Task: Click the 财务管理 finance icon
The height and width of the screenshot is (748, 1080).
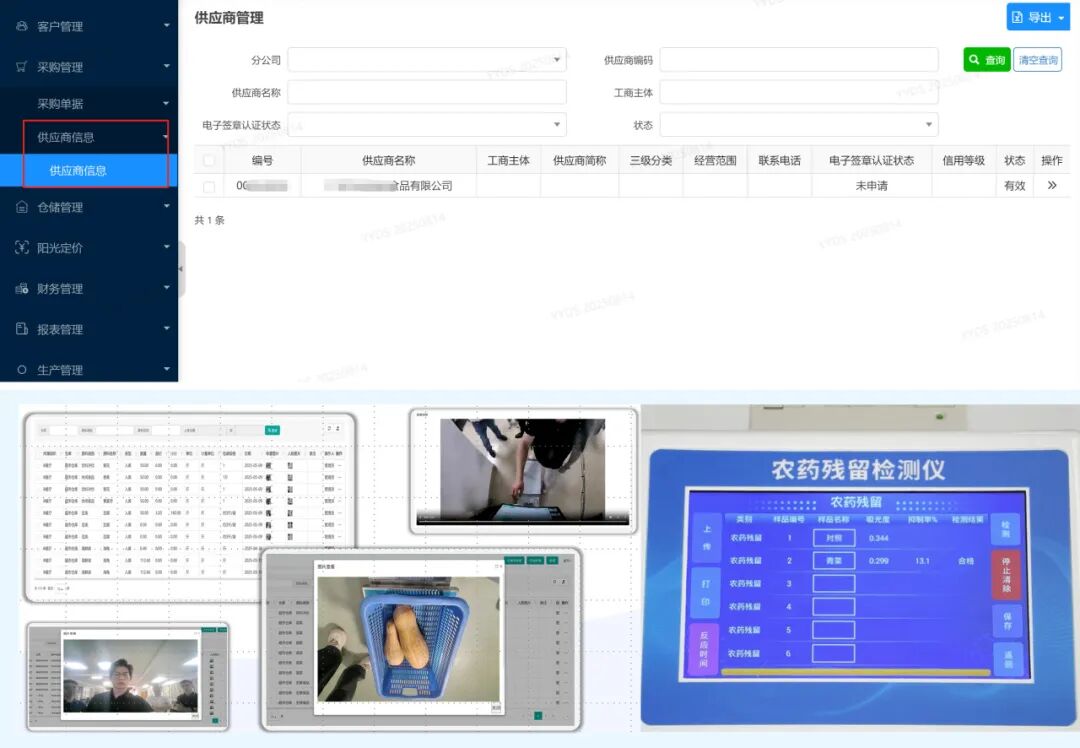Action: point(22,288)
